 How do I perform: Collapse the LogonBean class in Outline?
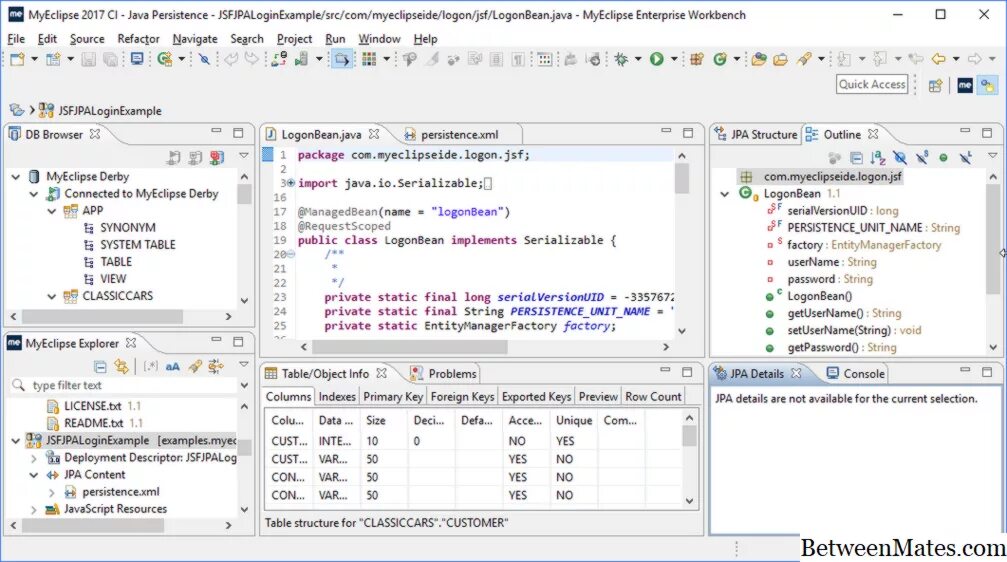click(x=725, y=194)
